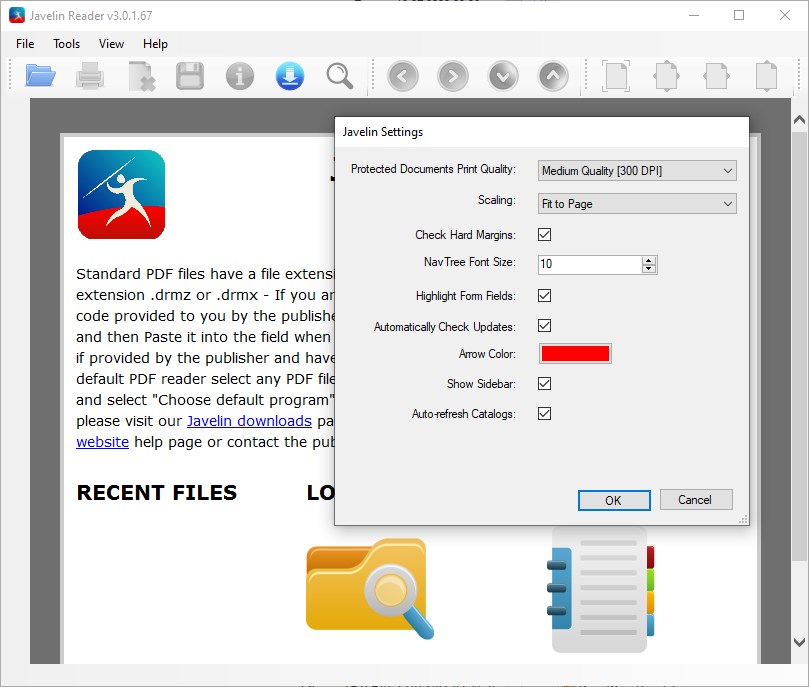Disable Highlight Form Fields
Image resolution: width=809 pixels, height=687 pixels.
[x=544, y=296]
